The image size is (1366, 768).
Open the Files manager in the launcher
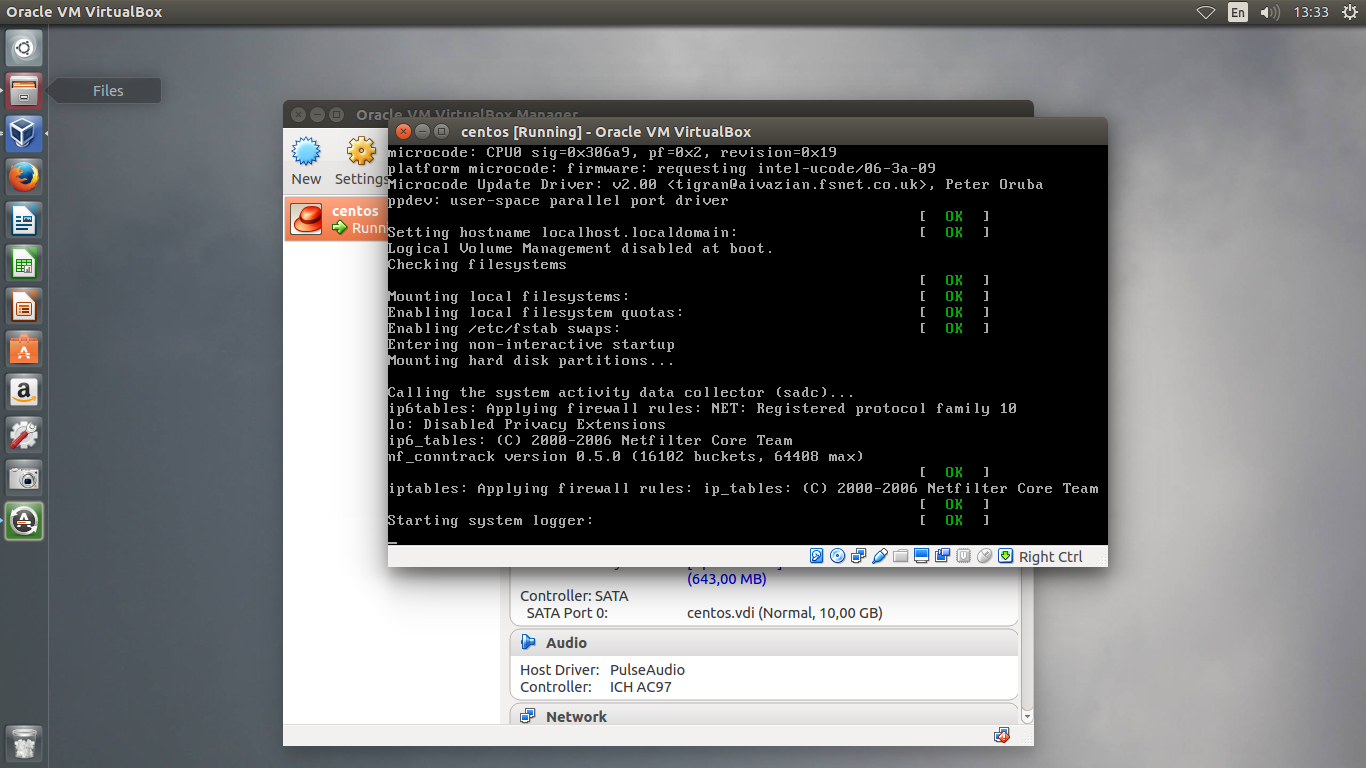24,90
